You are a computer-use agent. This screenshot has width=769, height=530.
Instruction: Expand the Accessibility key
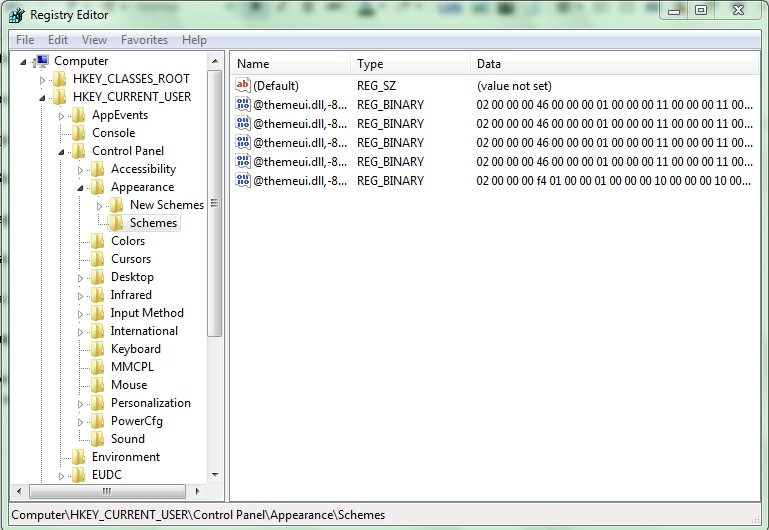pos(80,170)
